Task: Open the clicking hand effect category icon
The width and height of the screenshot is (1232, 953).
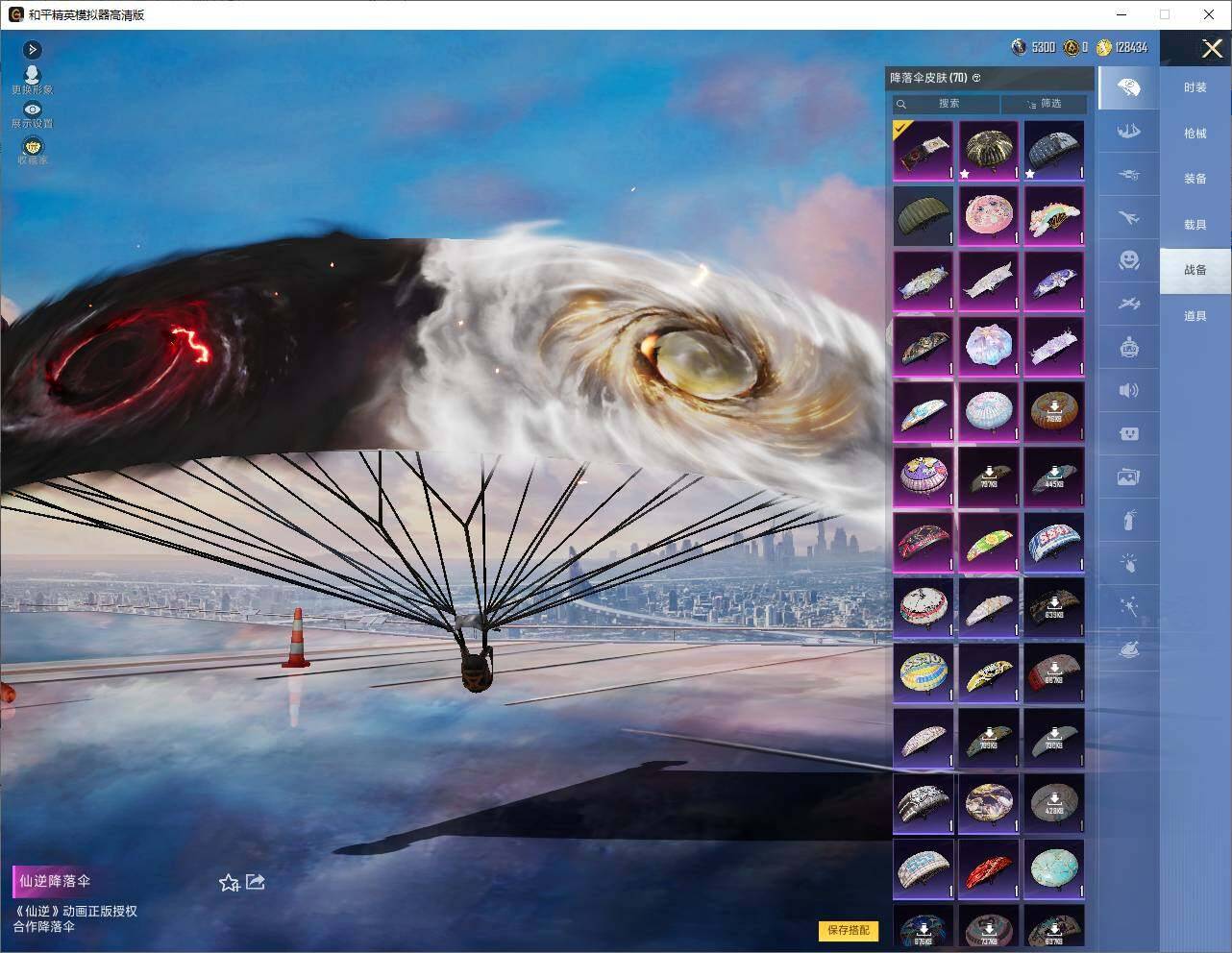Action: pos(1129,563)
